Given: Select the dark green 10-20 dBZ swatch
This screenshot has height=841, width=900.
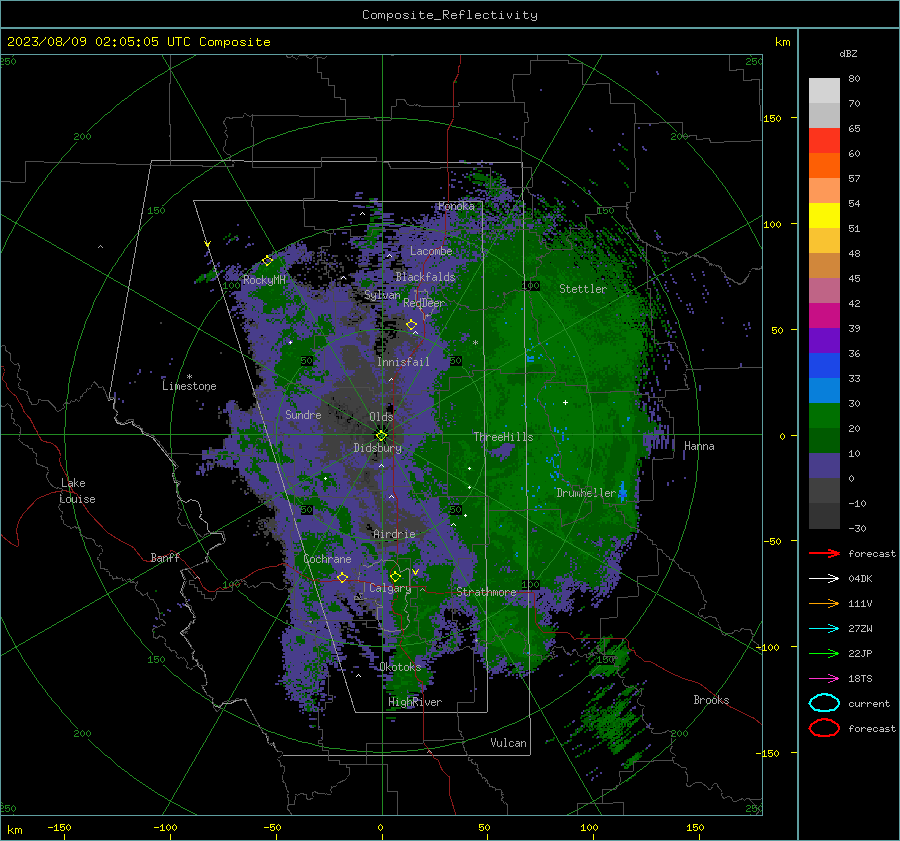Looking at the screenshot, I should point(824,441).
